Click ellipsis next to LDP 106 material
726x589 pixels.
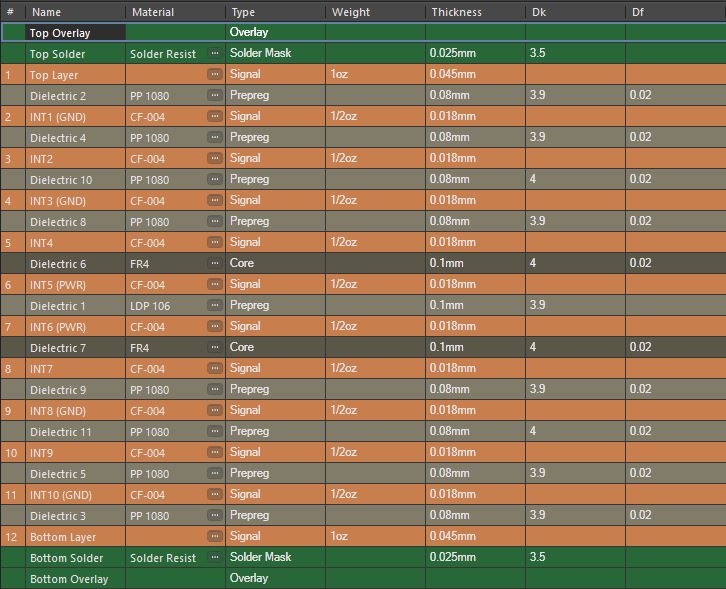[214, 306]
